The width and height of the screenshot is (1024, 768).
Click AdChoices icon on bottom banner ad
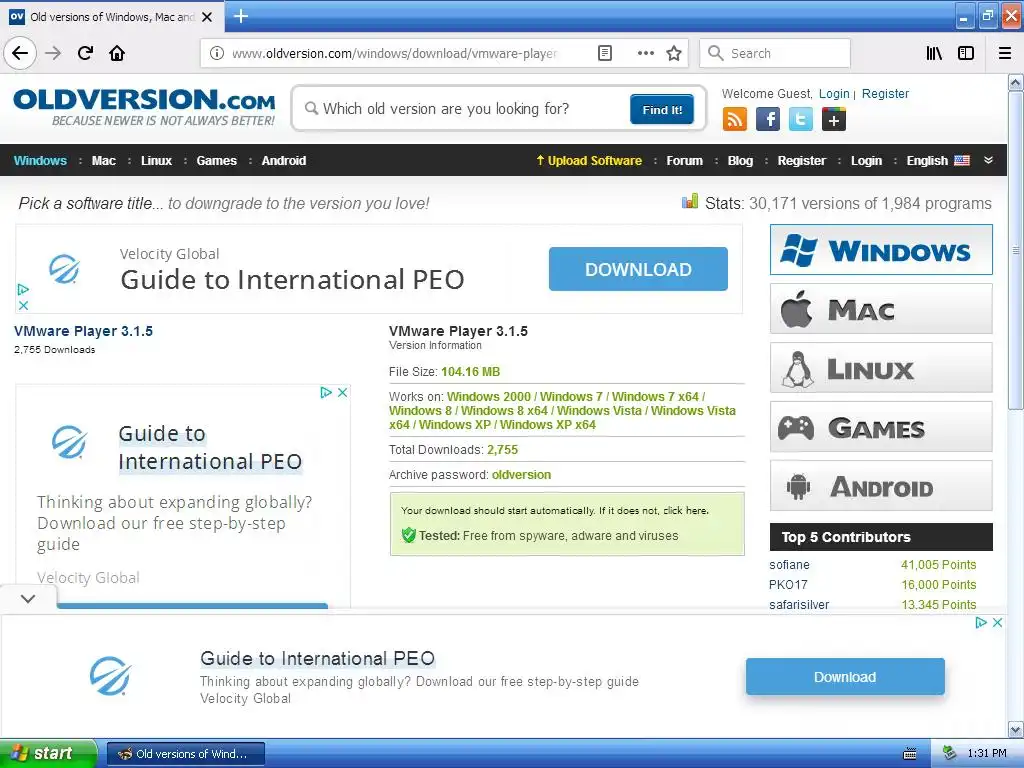[981, 622]
